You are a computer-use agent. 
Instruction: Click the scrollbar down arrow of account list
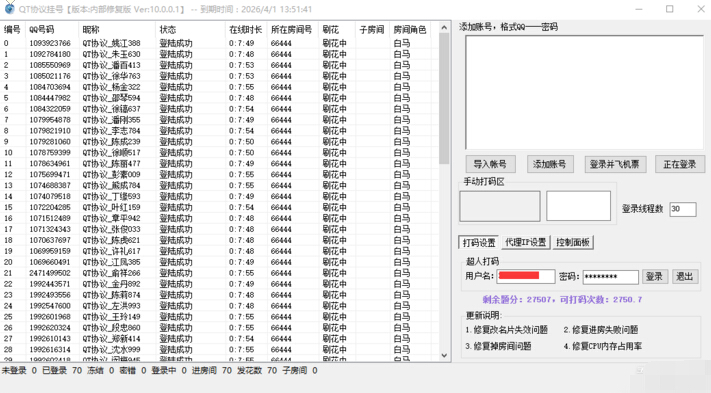tap(444, 355)
